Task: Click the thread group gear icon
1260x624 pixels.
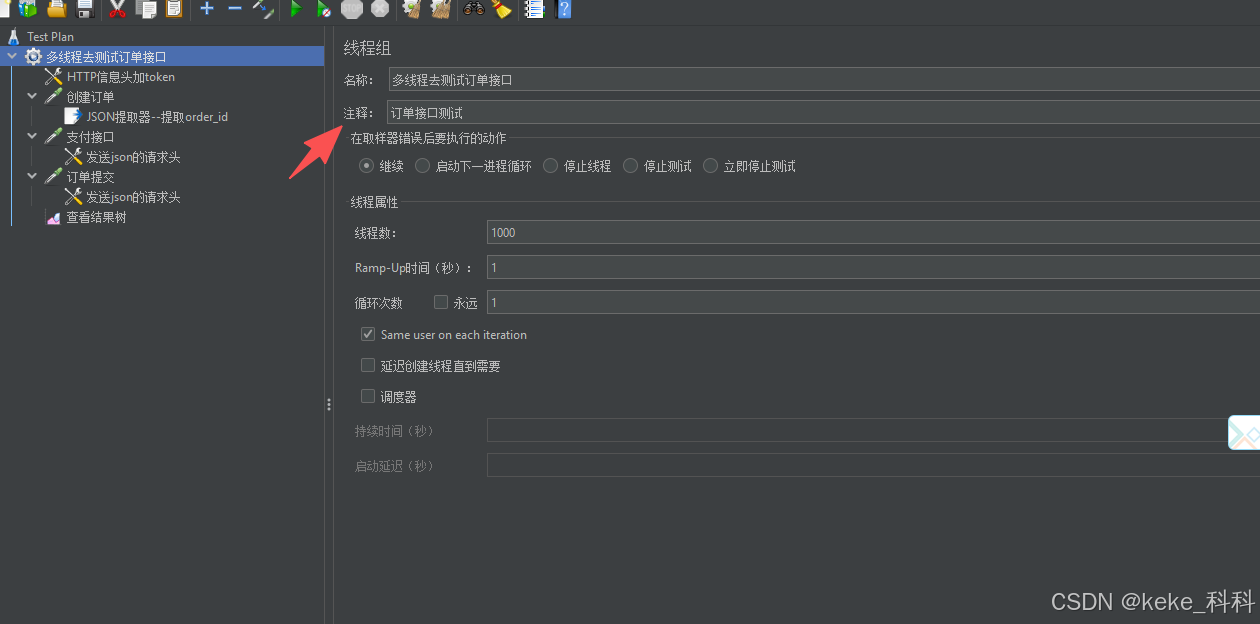Action: (x=34, y=57)
